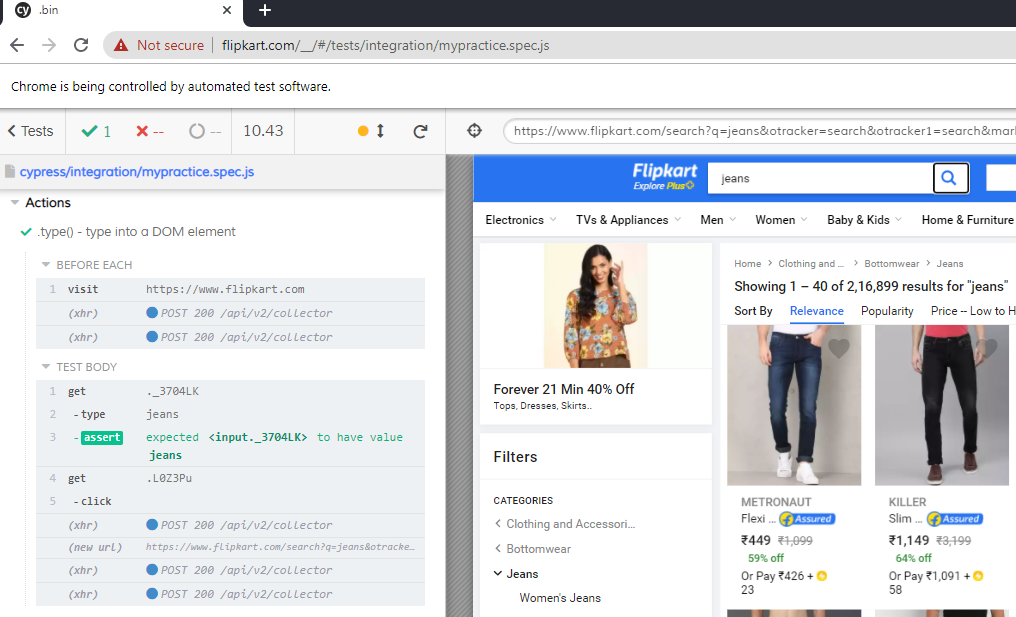
Task: Wishlist the Killer jeans heart icon
Action: click(987, 348)
